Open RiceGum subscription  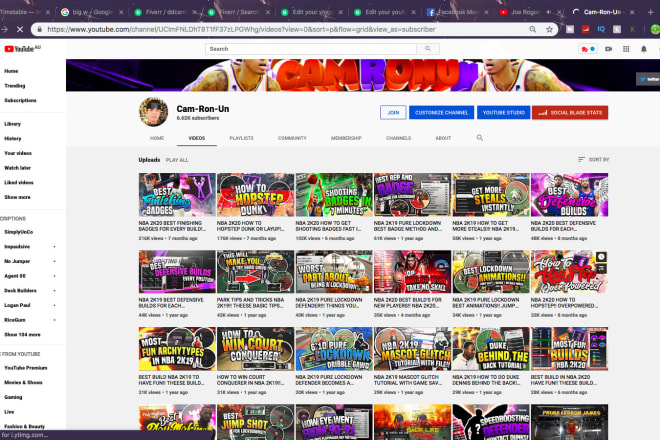15,320
